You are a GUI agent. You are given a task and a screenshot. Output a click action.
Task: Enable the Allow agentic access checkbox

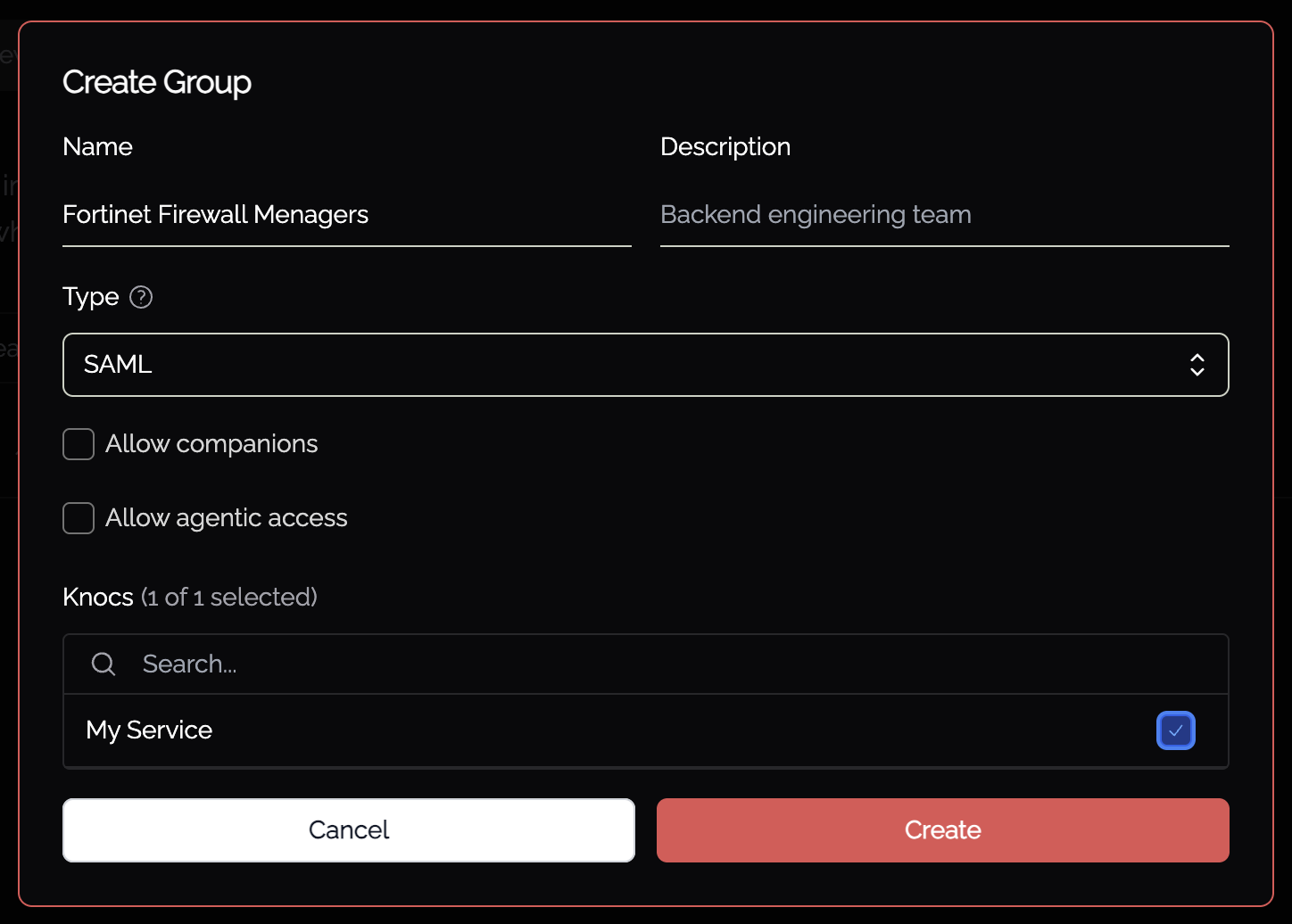click(x=79, y=518)
